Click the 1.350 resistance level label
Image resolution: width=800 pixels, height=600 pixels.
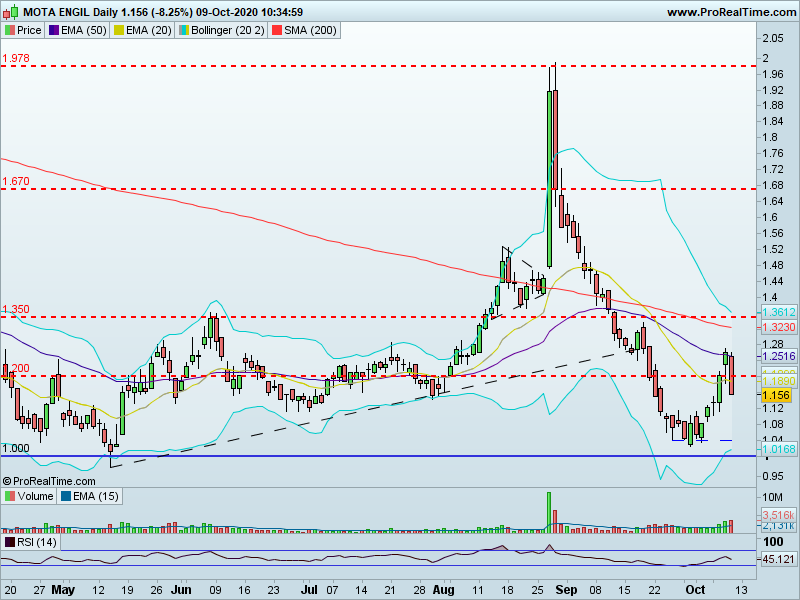[16, 309]
